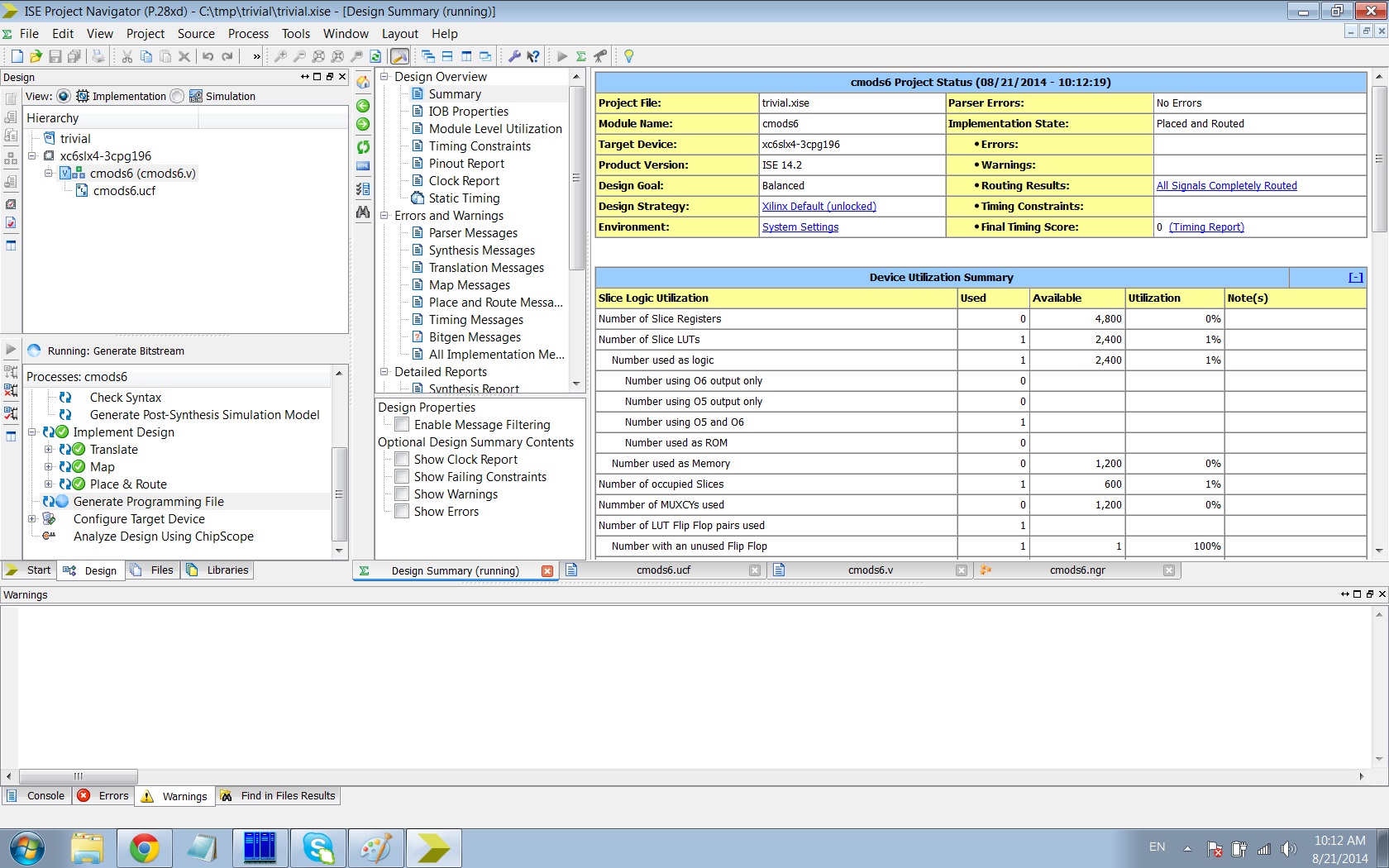Tick the Show Warnings checkbox

pyautogui.click(x=402, y=494)
